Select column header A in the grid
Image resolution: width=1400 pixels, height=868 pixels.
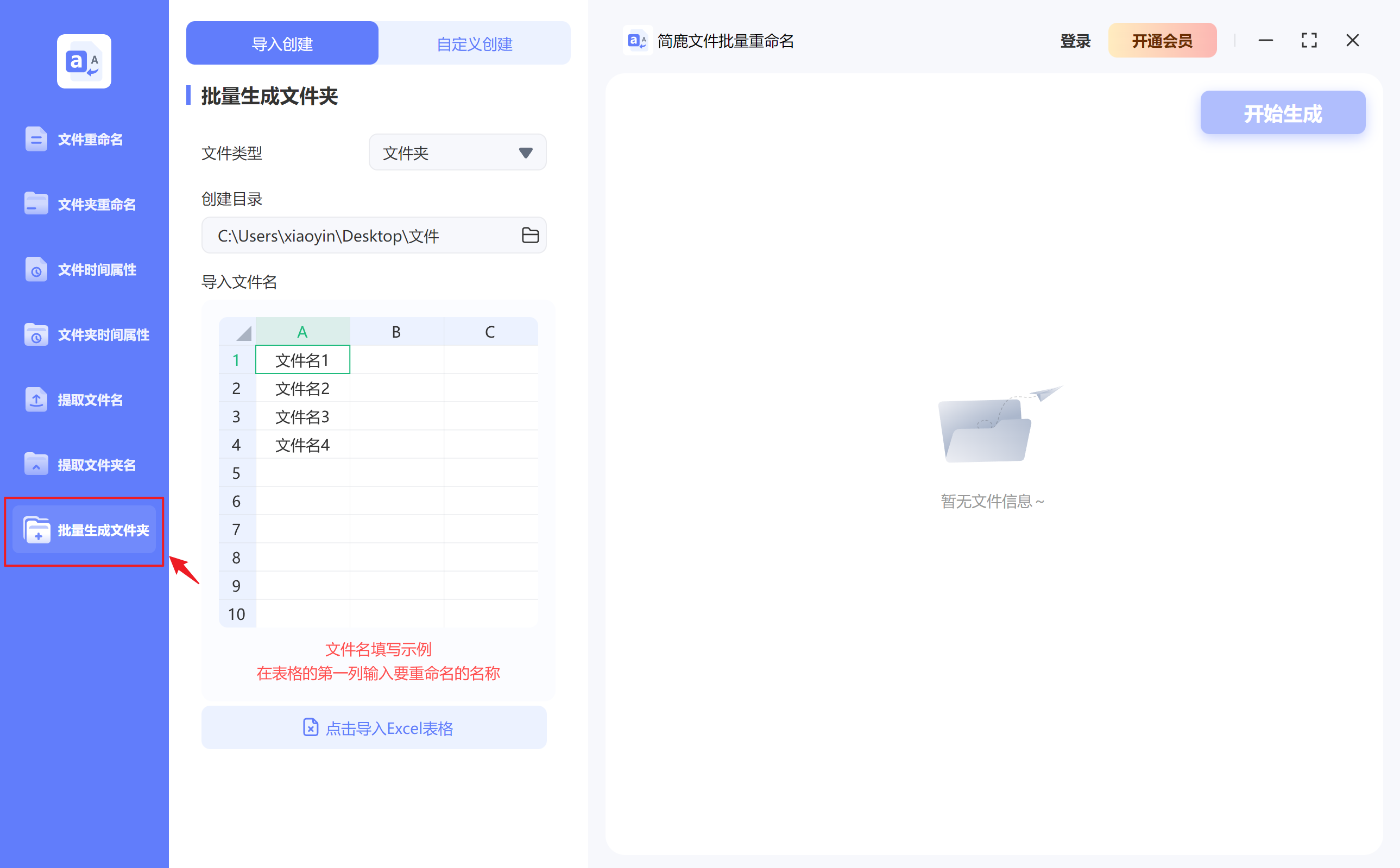tap(302, 331)
